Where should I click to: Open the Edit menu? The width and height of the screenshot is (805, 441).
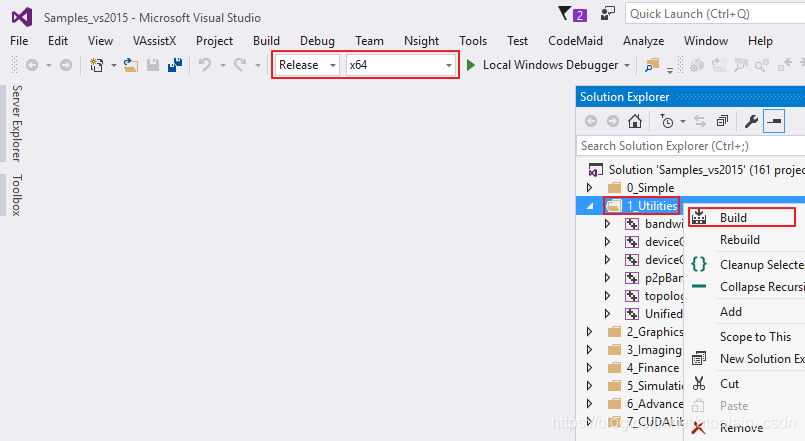pyautogui.click(x=58, y=41)
